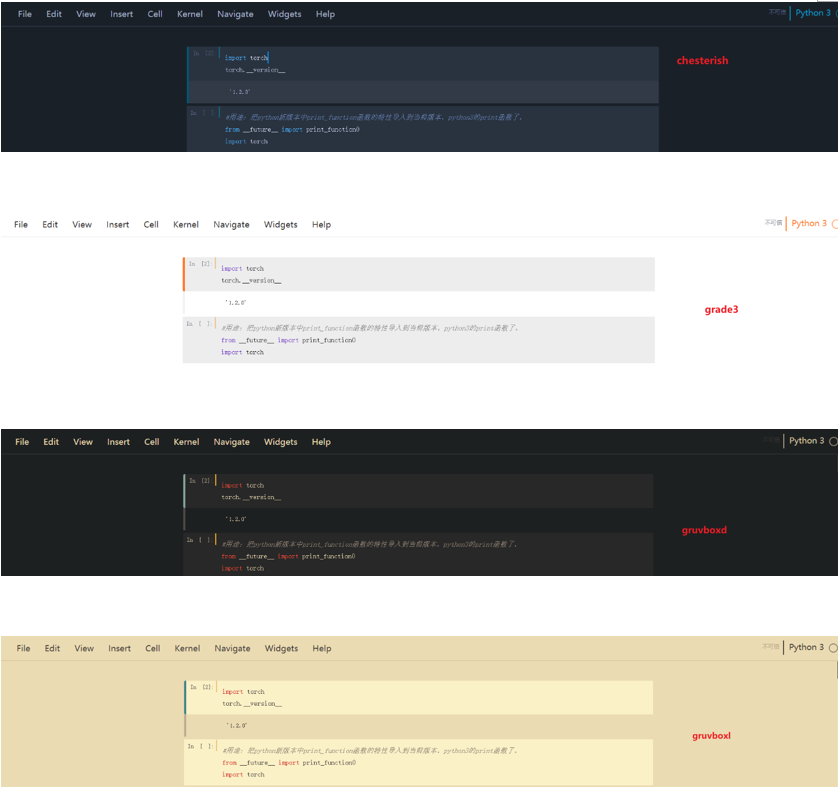Open Insert menu in dark-blue notebook
The image size is (838, 787).
tap(122, 14)
